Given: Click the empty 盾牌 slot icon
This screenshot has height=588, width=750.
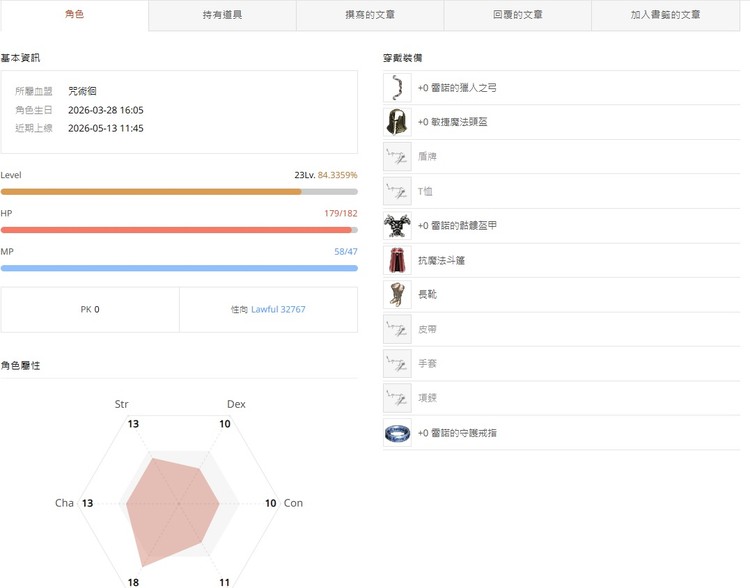Looking at the screenshot, I should coord(397,156).
